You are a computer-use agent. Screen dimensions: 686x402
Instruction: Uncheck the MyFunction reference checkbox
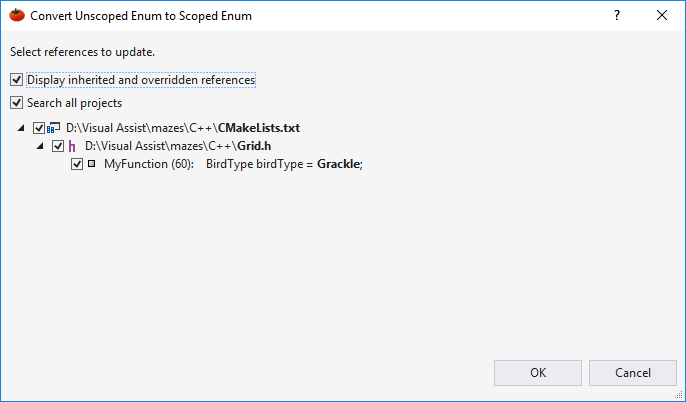[77, 164]
